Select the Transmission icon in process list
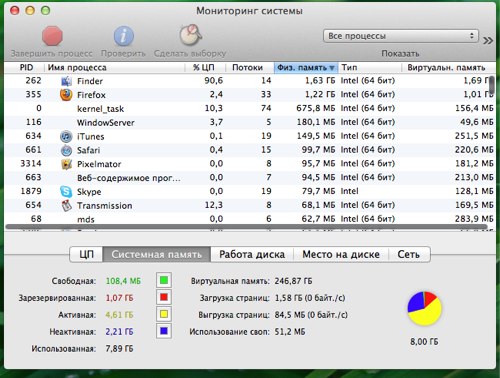Viewport: 500px width, 378px height. 67,206
